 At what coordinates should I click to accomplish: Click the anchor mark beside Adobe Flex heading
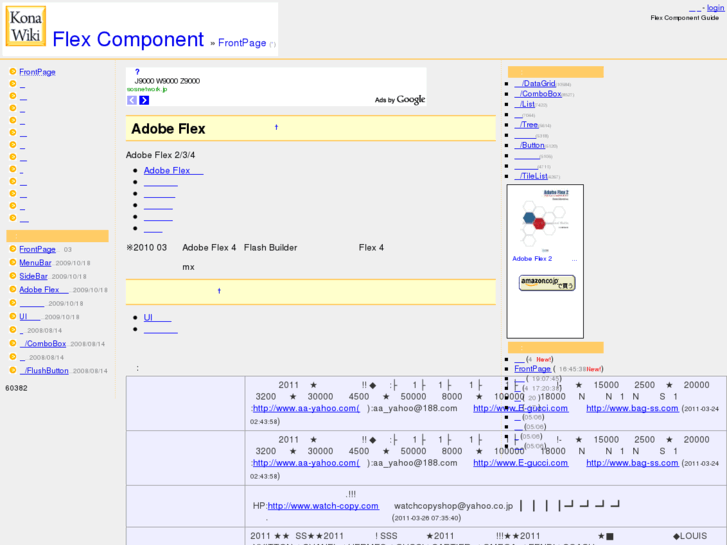(x=276, y=127)
